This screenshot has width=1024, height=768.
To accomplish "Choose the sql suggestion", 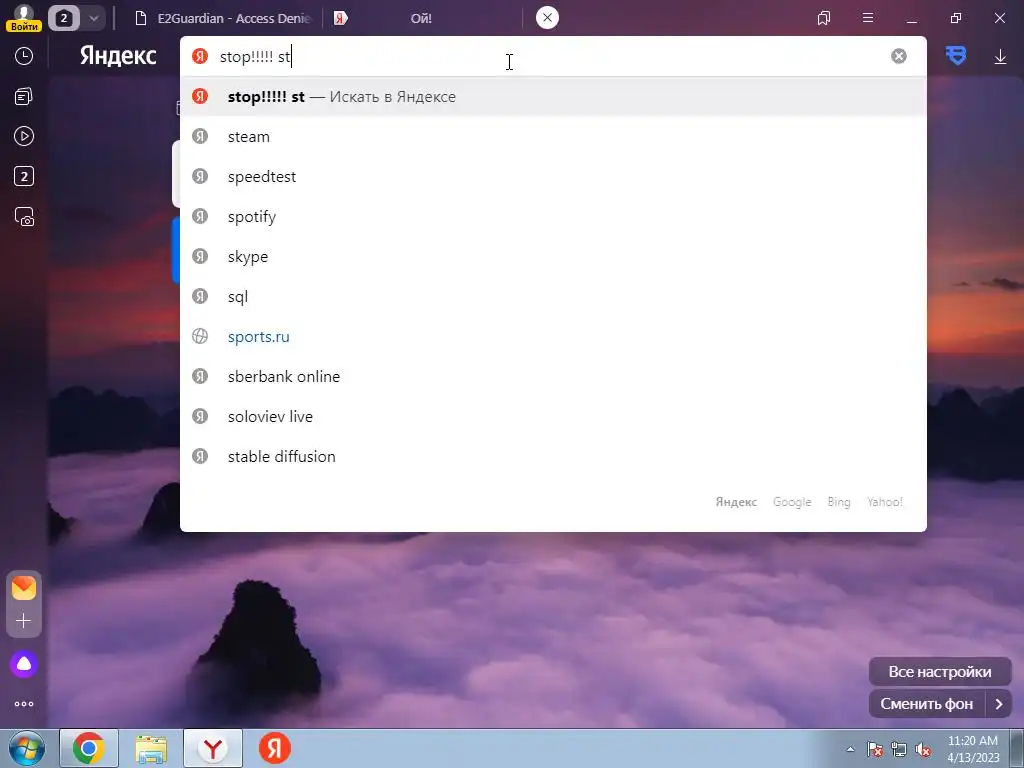I will [x=552, y=296].
